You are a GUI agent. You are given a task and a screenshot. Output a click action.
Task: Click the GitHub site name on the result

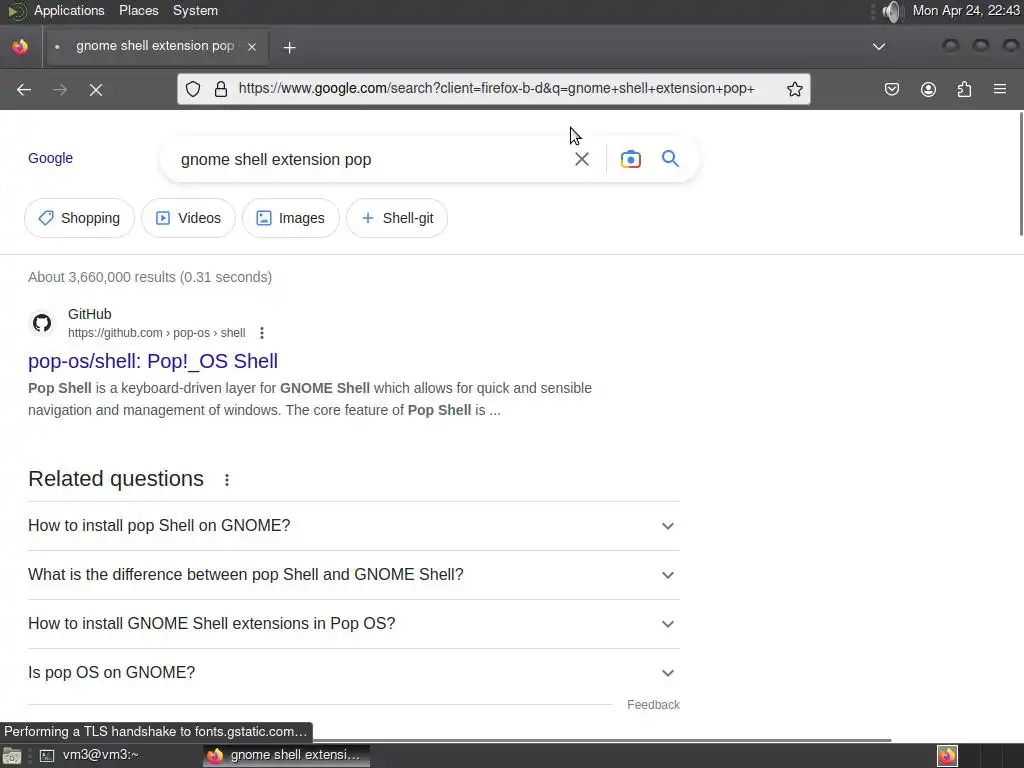(x=89, y=314)
